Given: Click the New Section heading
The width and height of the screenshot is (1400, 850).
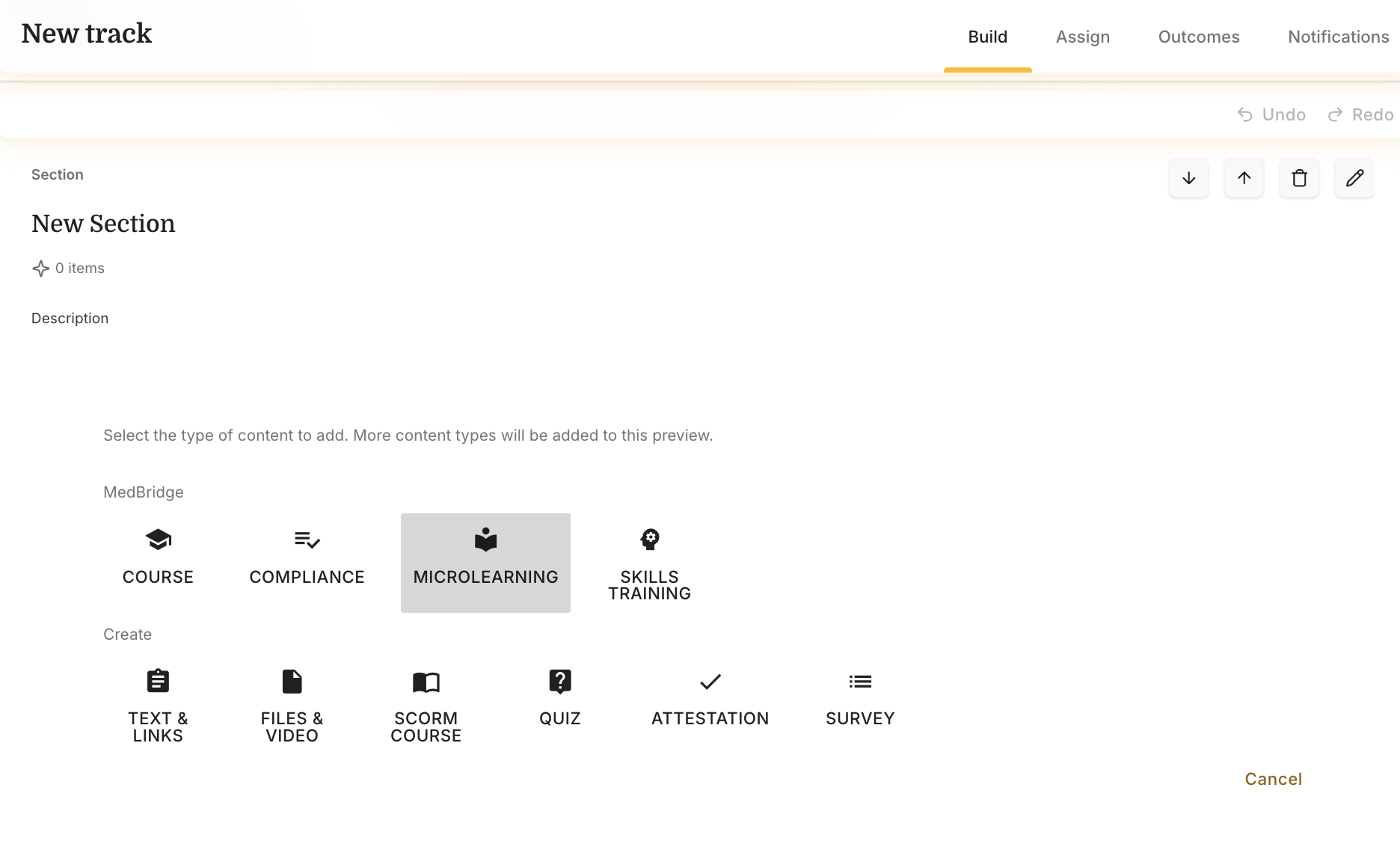Looking at the screenshot, I should coord(103,224).
